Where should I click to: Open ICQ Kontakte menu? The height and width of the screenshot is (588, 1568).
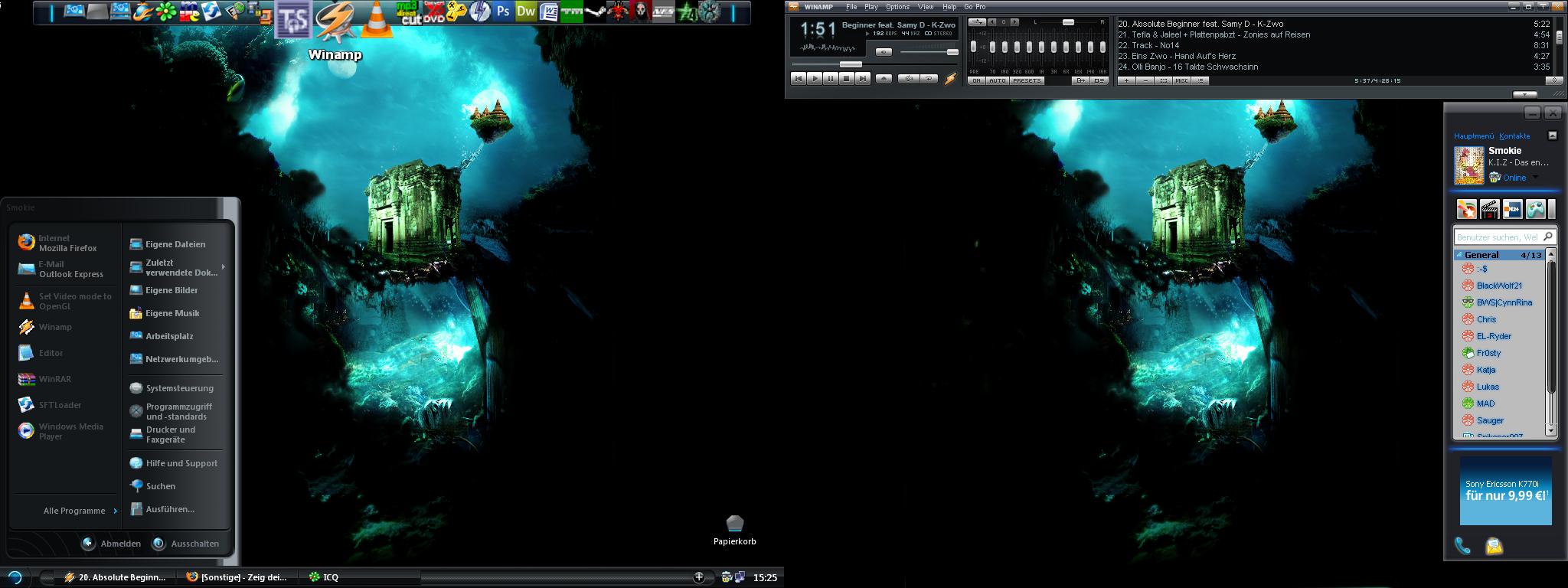pyautogui.click(x=1514, y=136)
